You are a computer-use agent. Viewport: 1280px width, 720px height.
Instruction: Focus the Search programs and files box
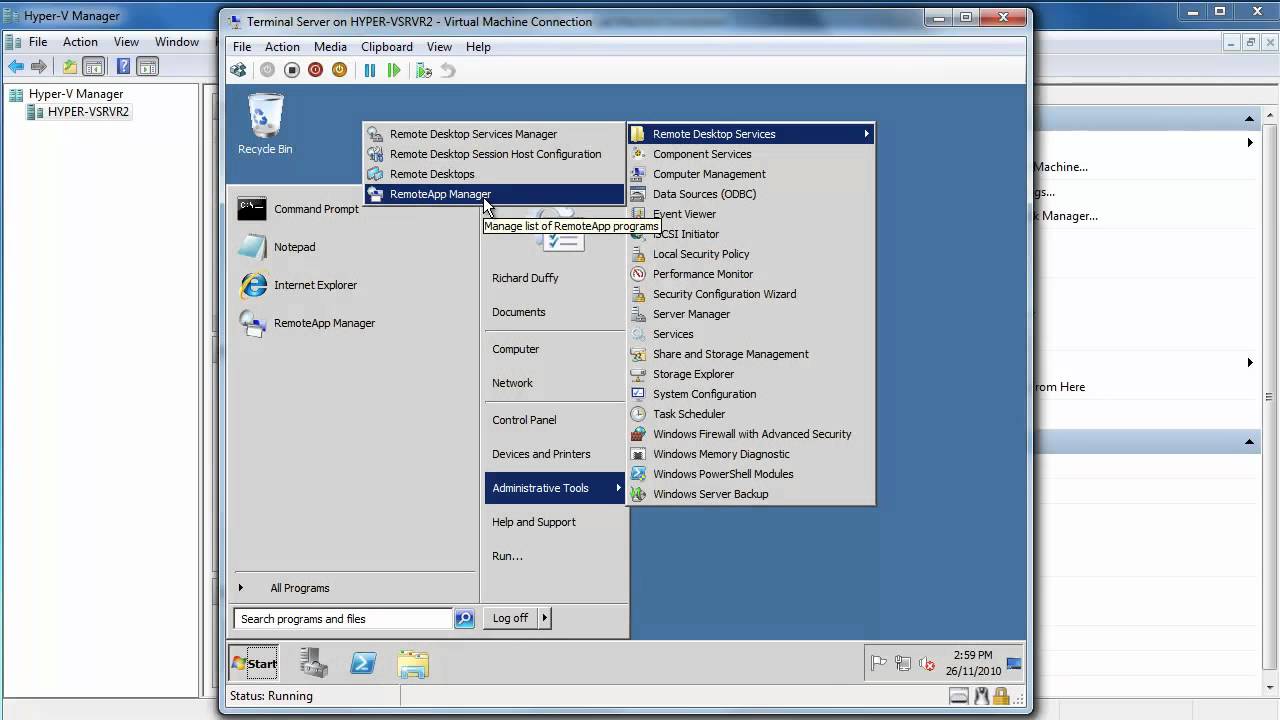click(x=343, y=619)
